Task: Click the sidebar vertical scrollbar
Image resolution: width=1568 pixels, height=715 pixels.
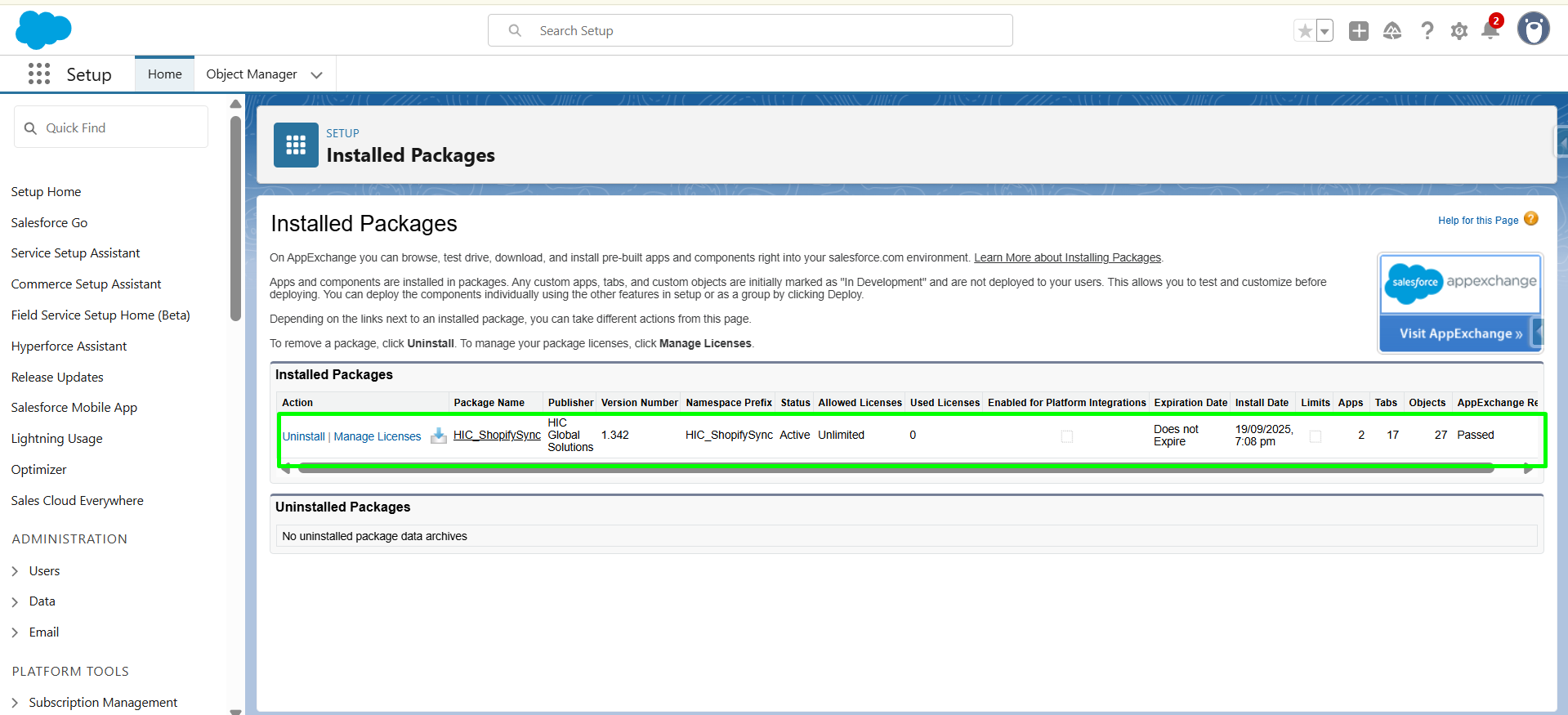Action: (235, 218)
